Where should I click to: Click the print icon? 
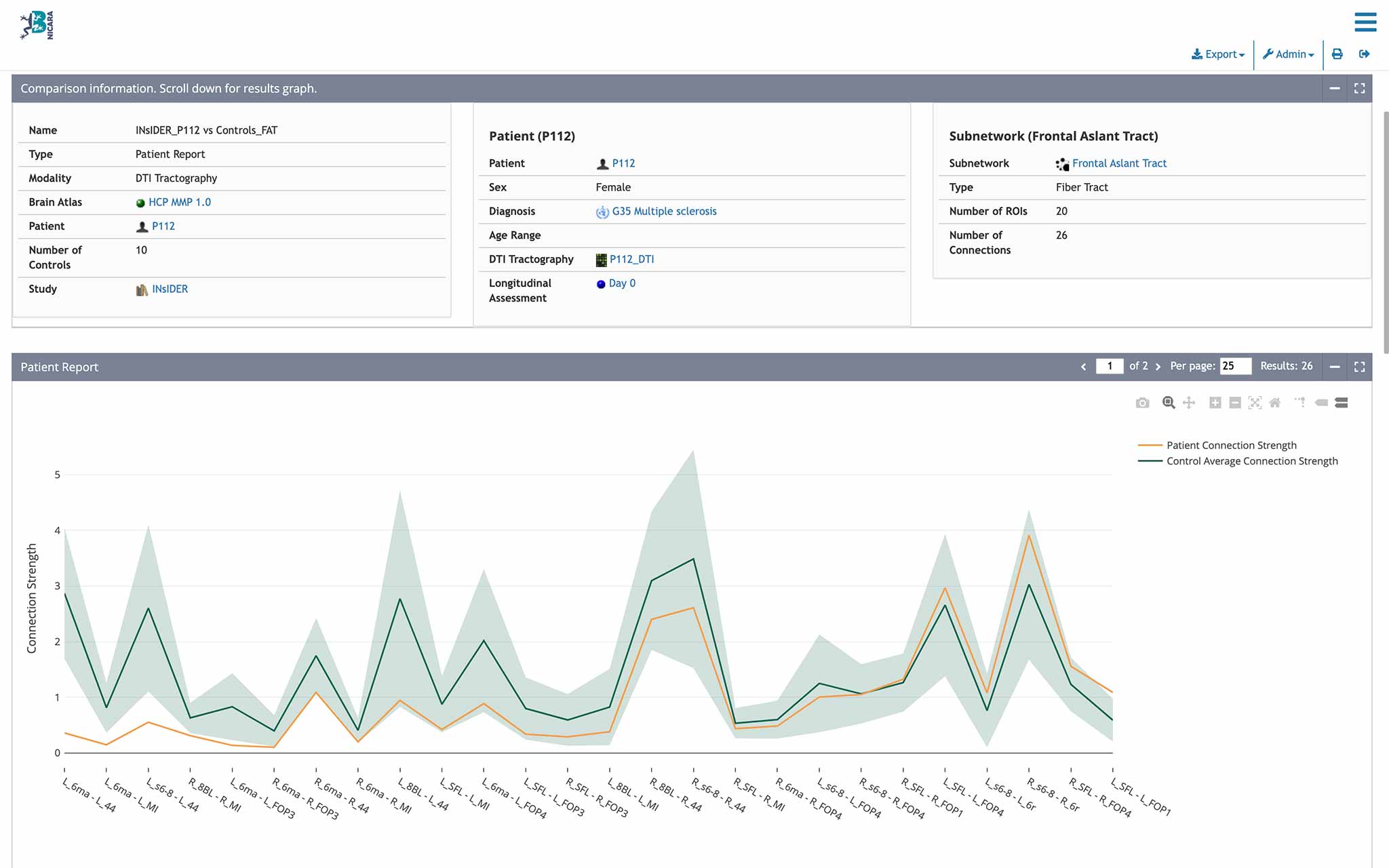[x=1337, y=54]
